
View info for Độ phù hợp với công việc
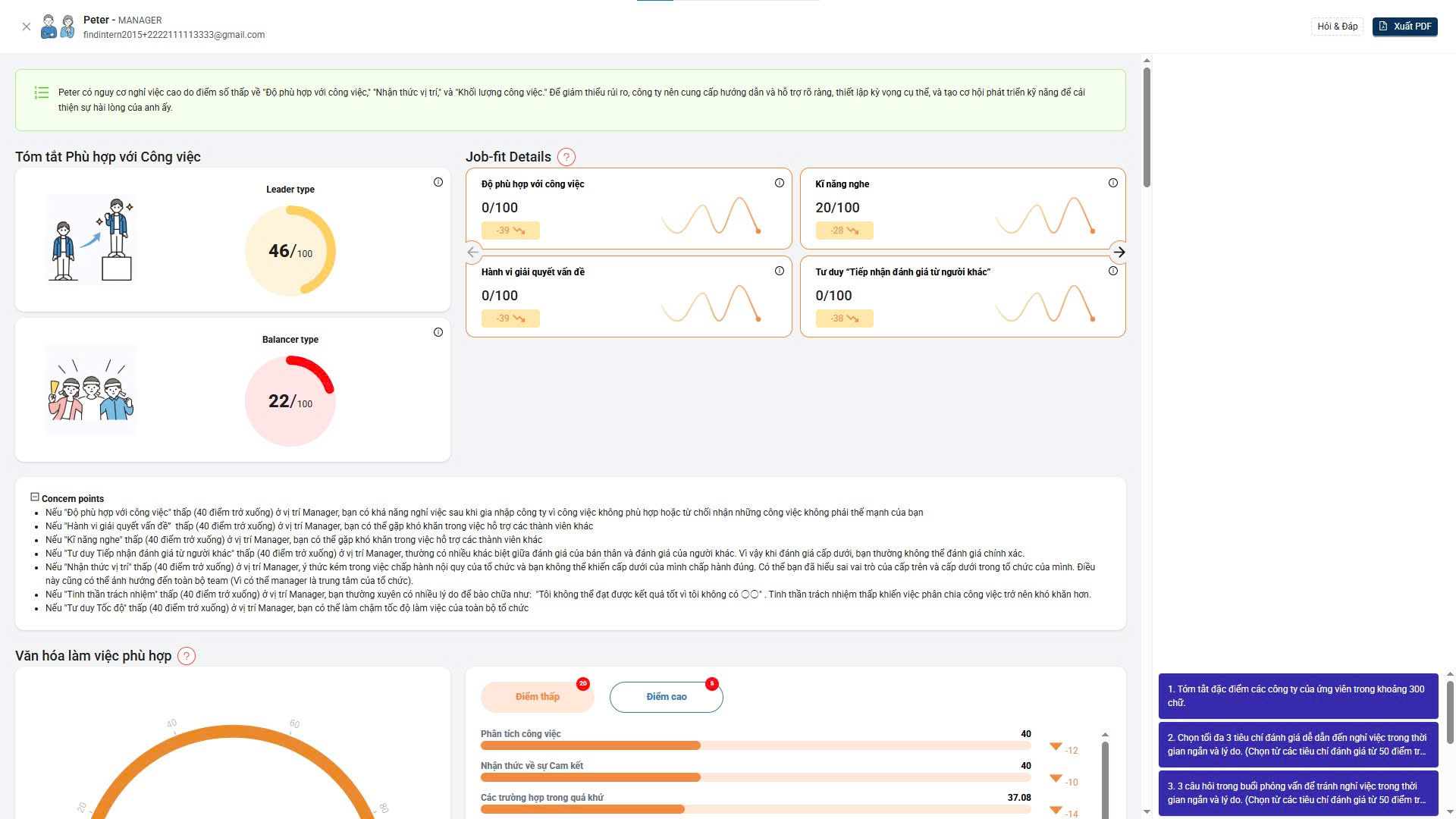coord(779,182)
